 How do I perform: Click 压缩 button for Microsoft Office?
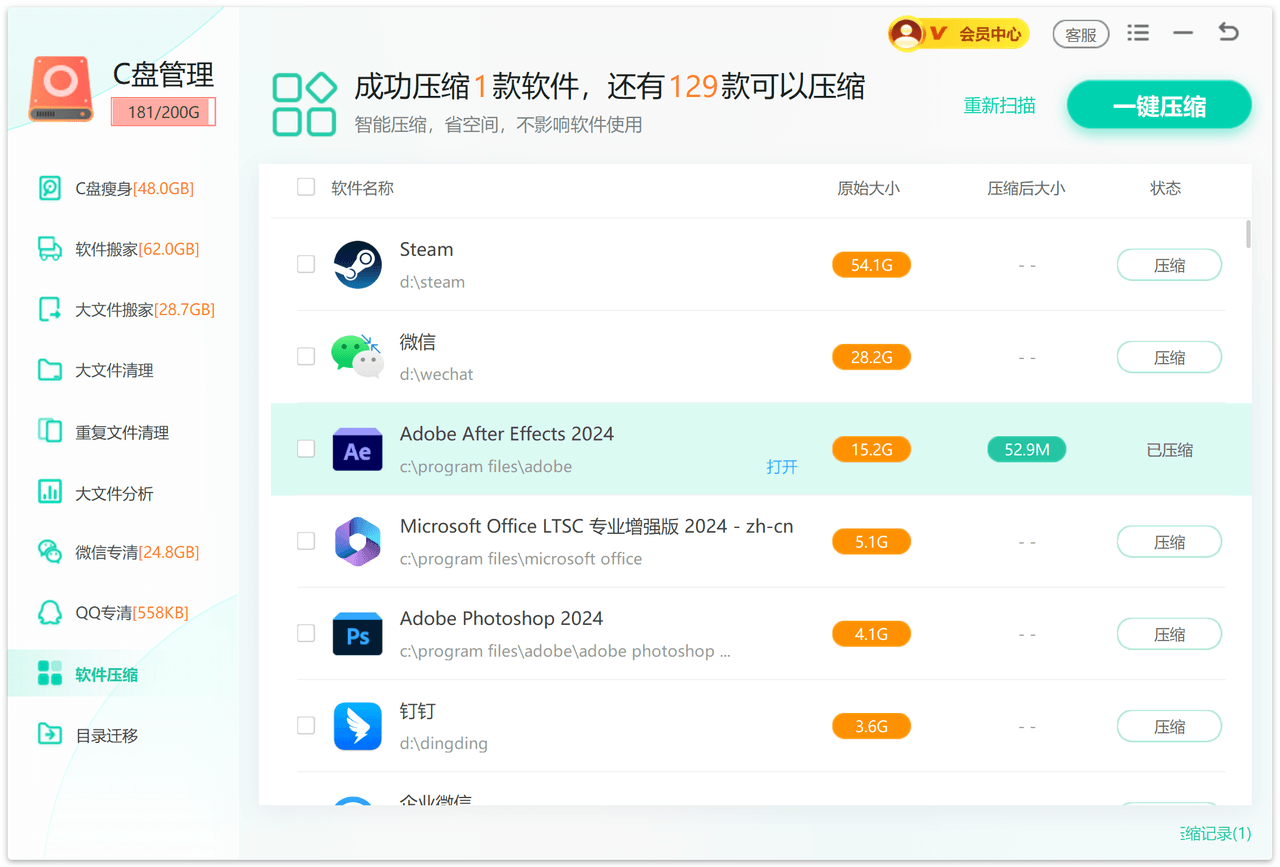click(x=1168, y=542)
